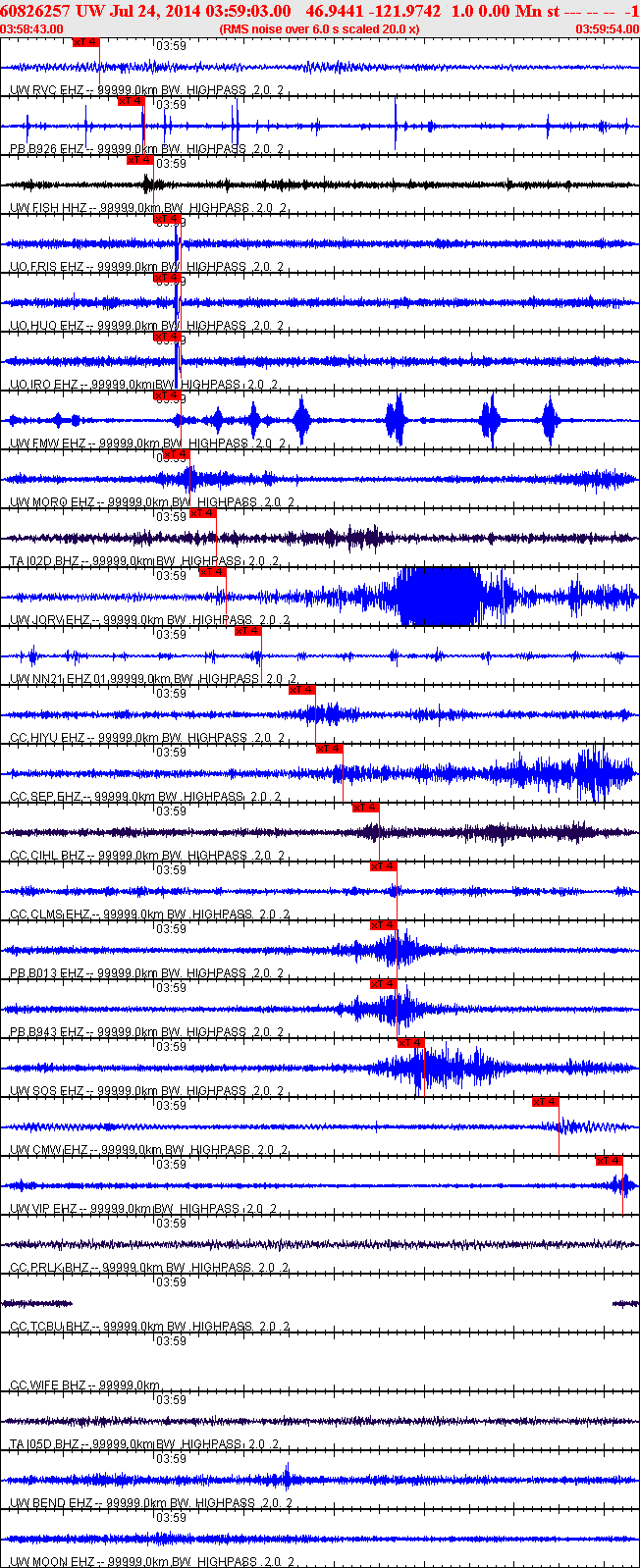Select the red pick flag on B013 trace
640x1568 pixels.
(x=384, y=925)
